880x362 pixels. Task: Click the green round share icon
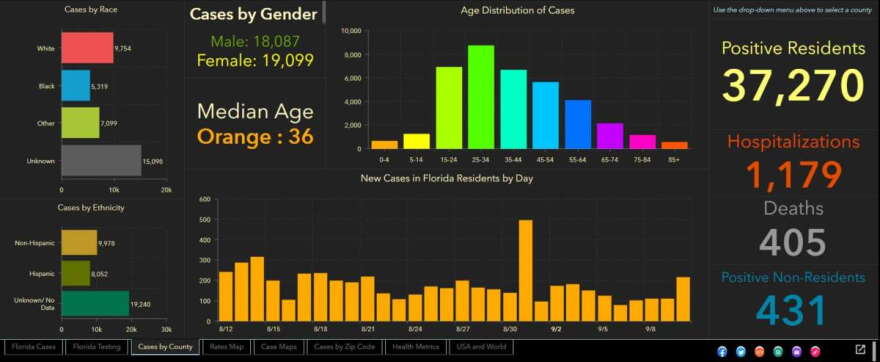click(x=778, y=351)
